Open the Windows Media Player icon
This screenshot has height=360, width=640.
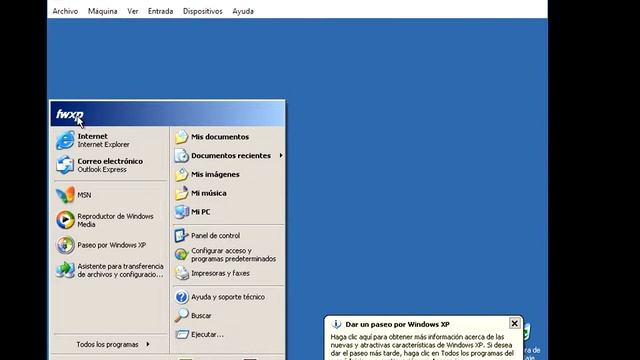coord(65,220)
